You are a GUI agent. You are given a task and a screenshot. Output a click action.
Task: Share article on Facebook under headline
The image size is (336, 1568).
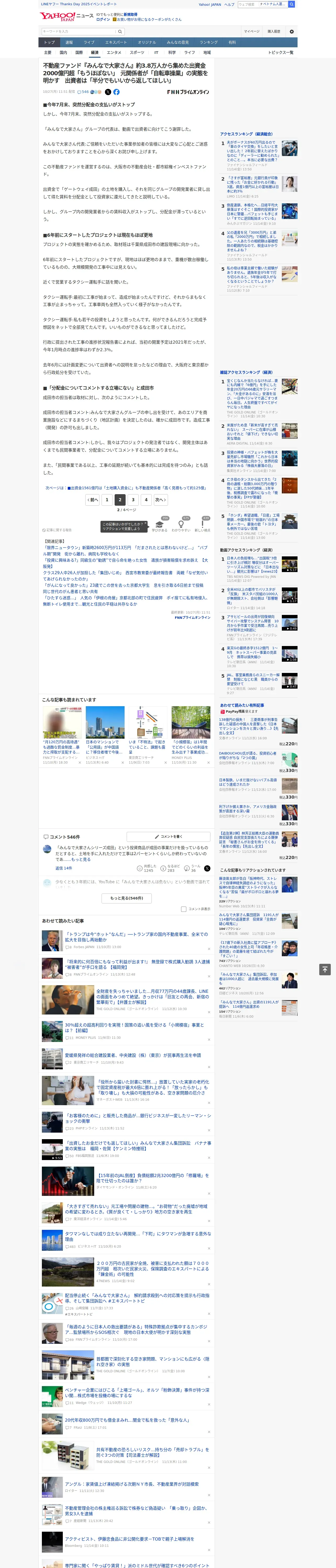[116, 92]
